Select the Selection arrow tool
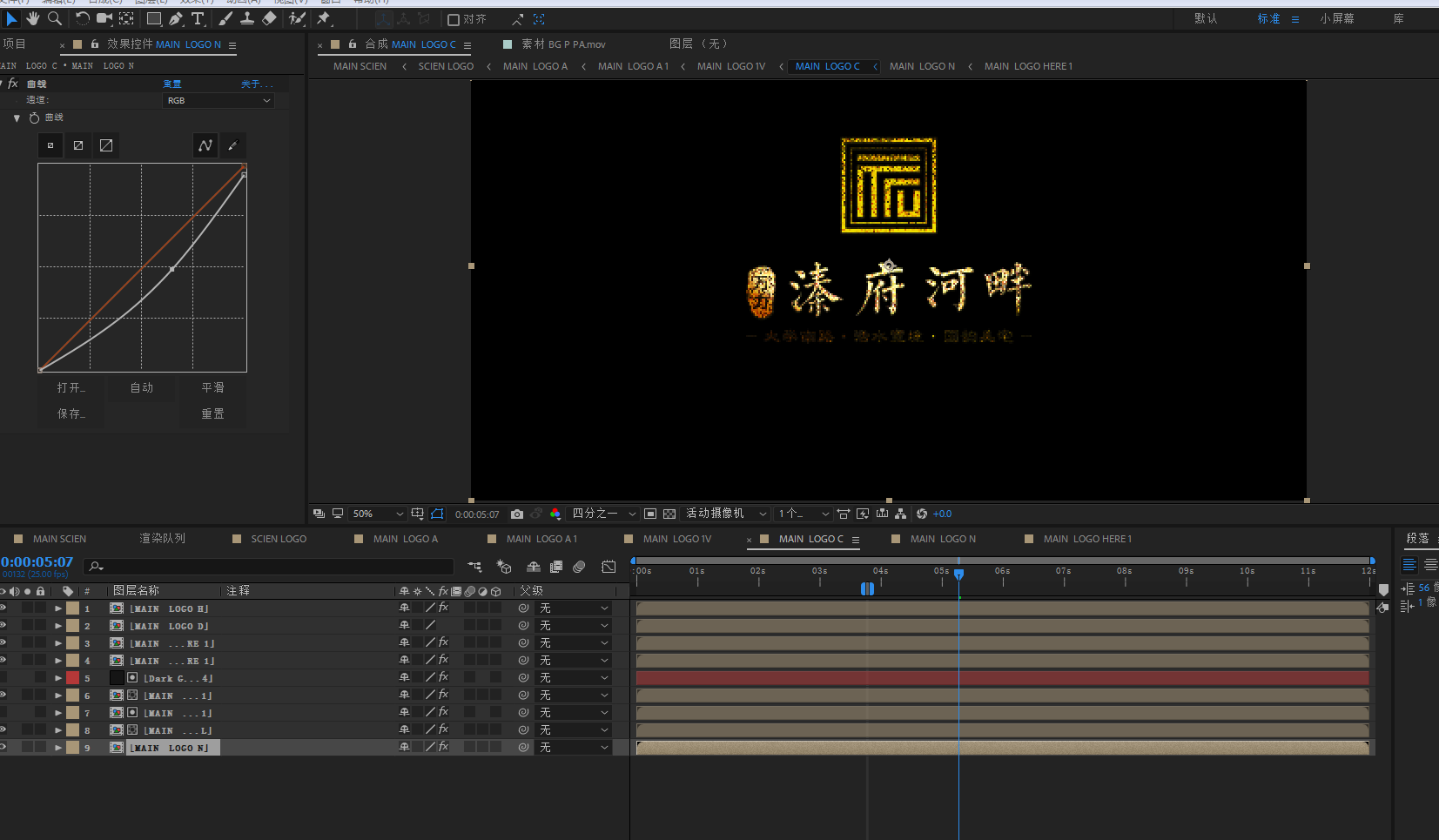1439x840 pixels. [11, 18]
